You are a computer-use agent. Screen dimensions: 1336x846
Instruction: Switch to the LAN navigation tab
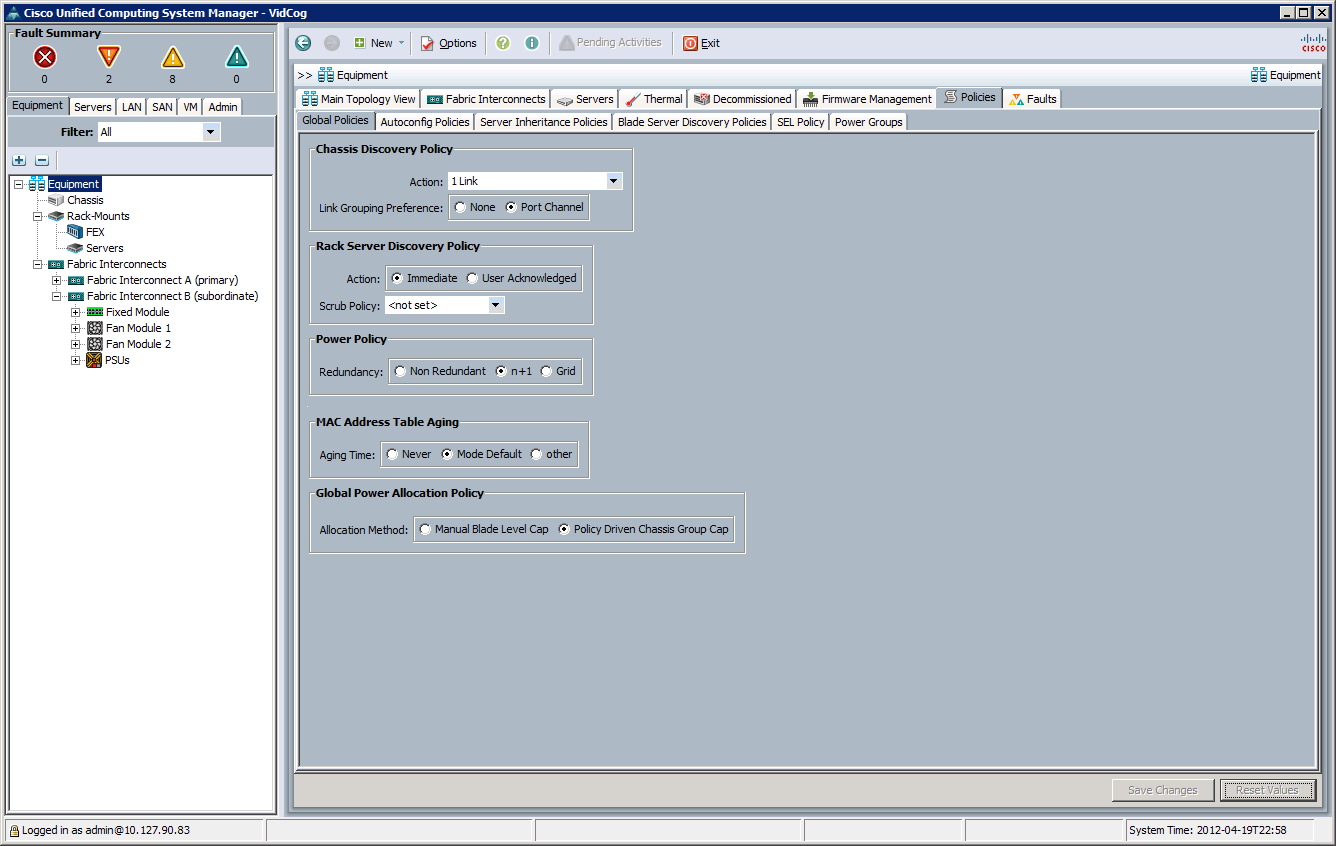coord(132,107)
